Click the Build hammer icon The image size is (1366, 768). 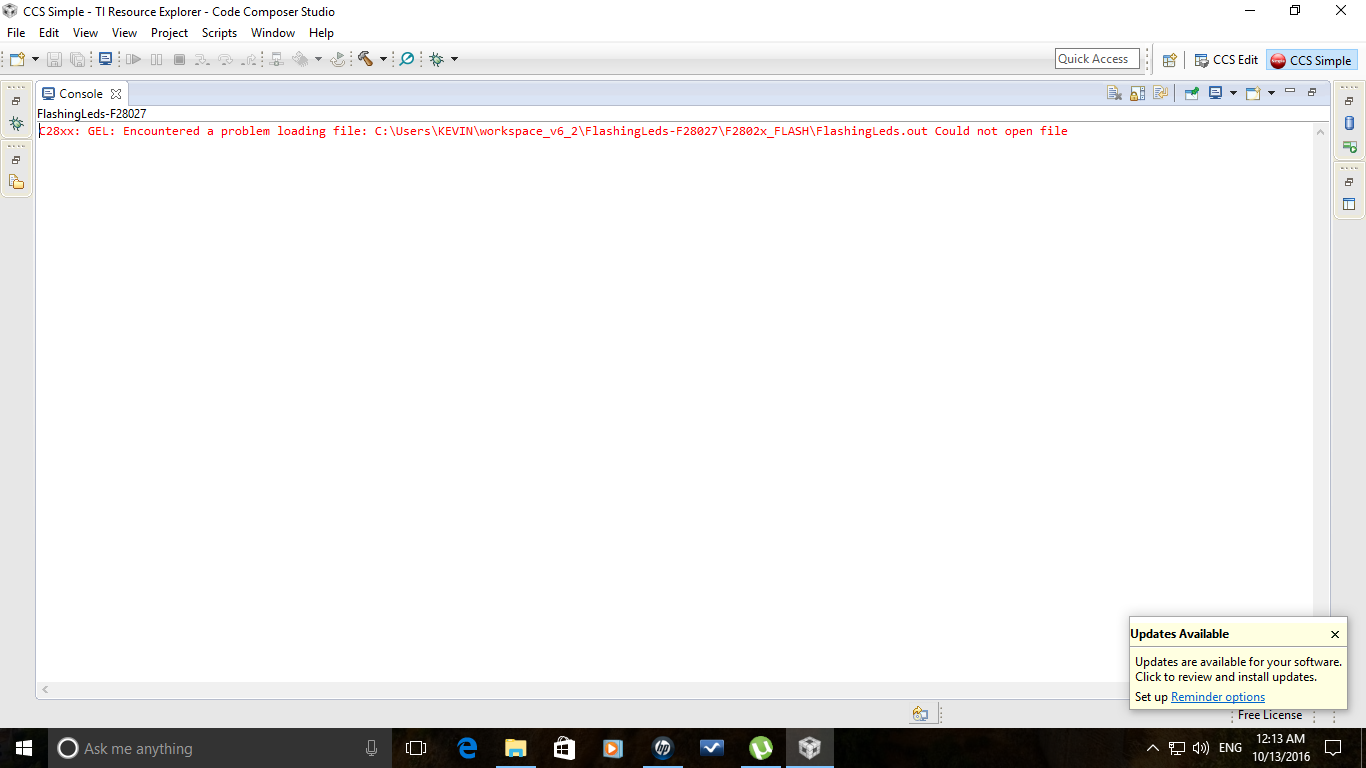pos(366,59)
